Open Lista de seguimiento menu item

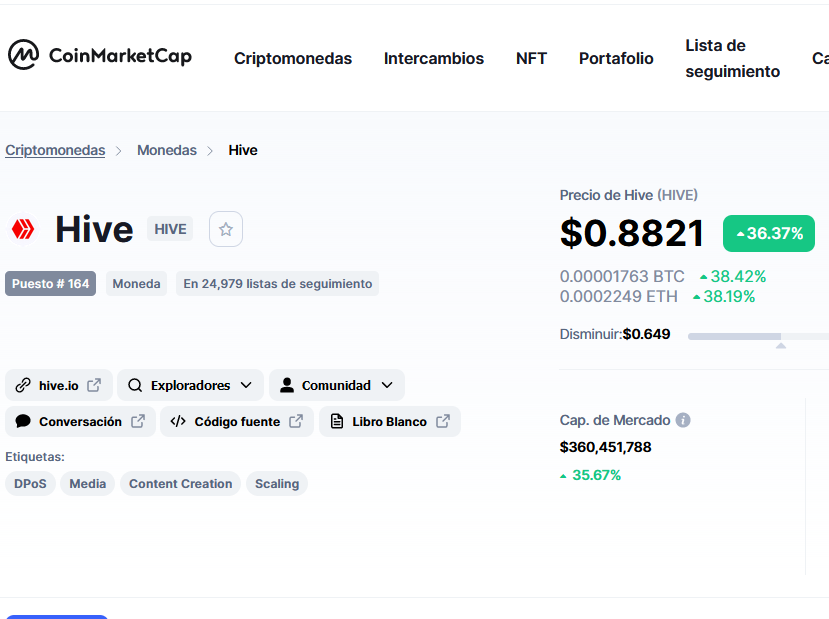point(733,58)
